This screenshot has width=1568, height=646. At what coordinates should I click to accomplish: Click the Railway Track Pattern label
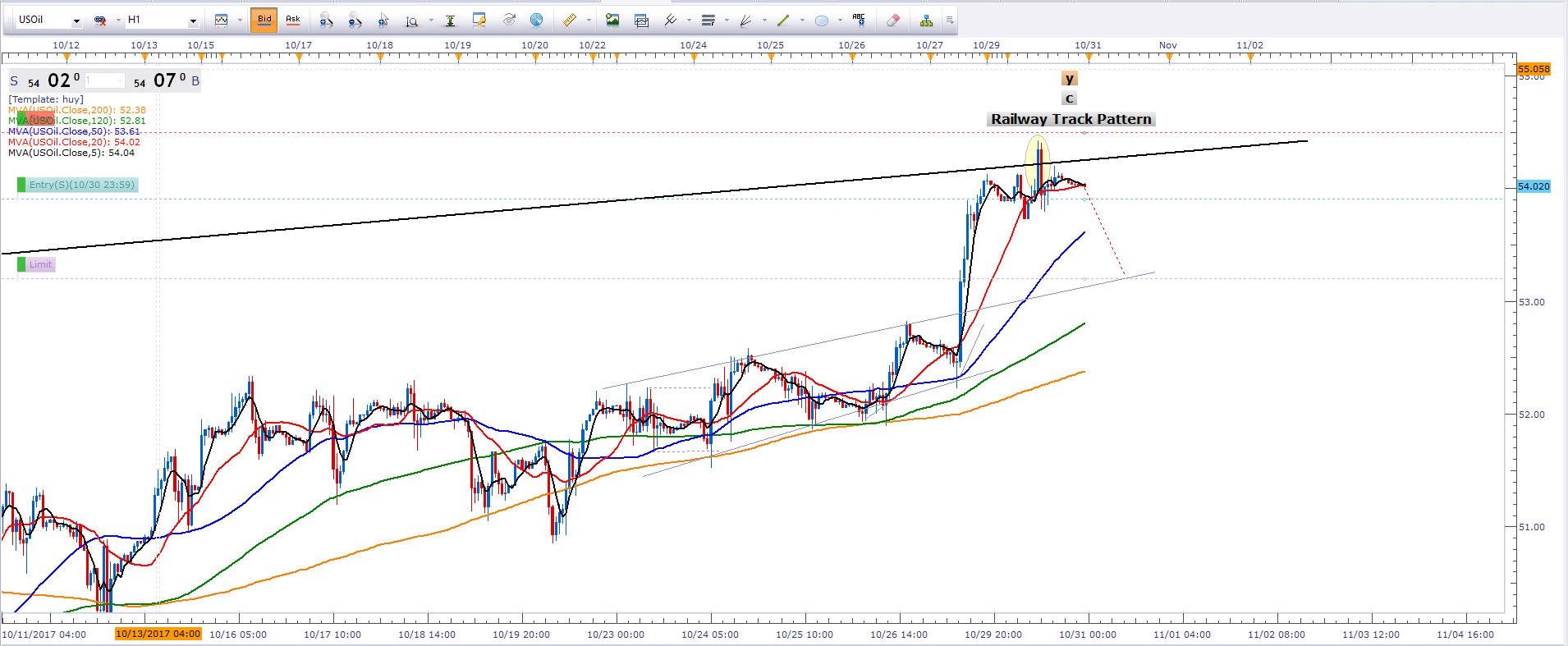1071,120
